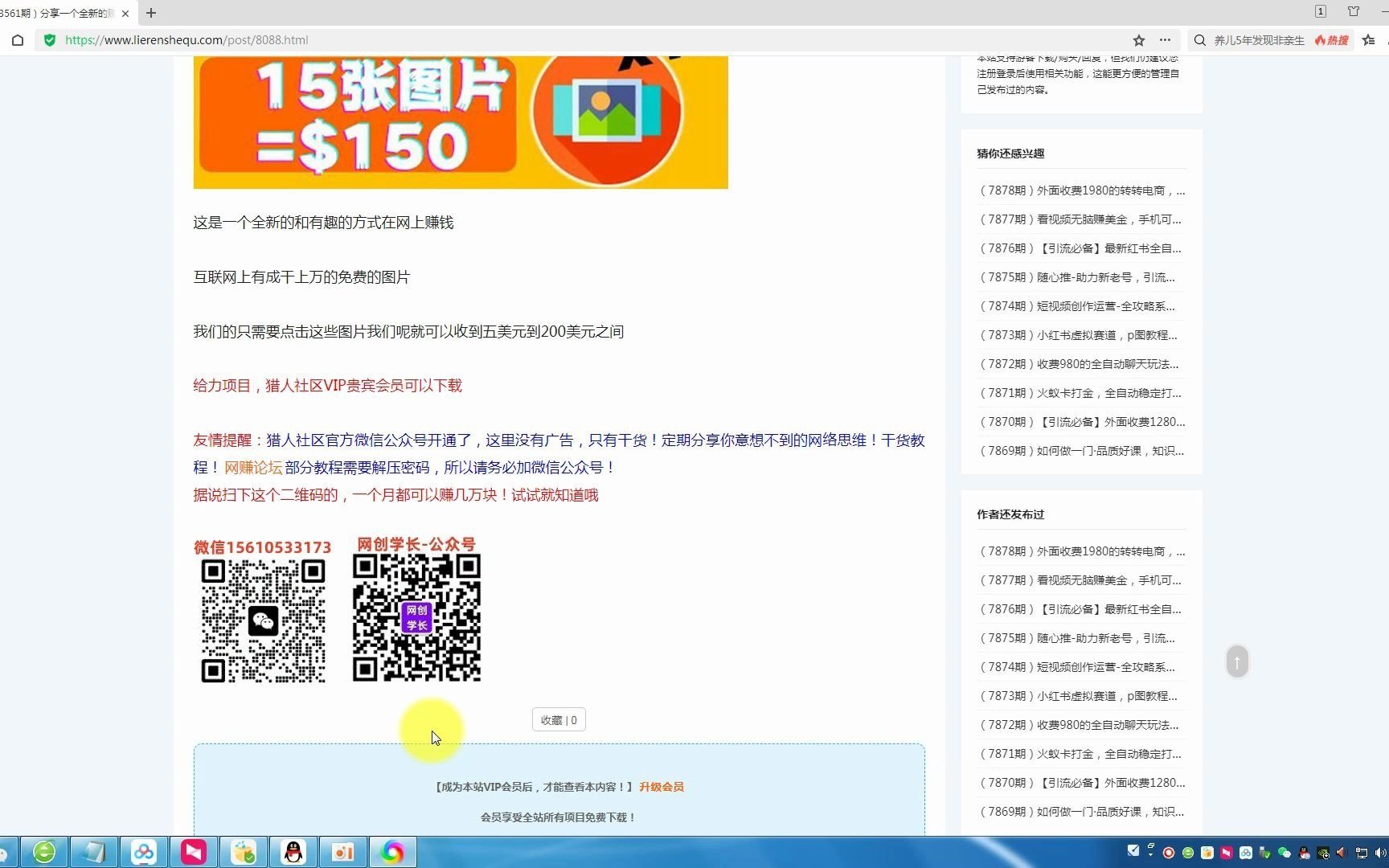Open (7871期) link under 猜你还感兴趣
Viewport: 1389px width, 868px height.
[x=1080, y=393]
